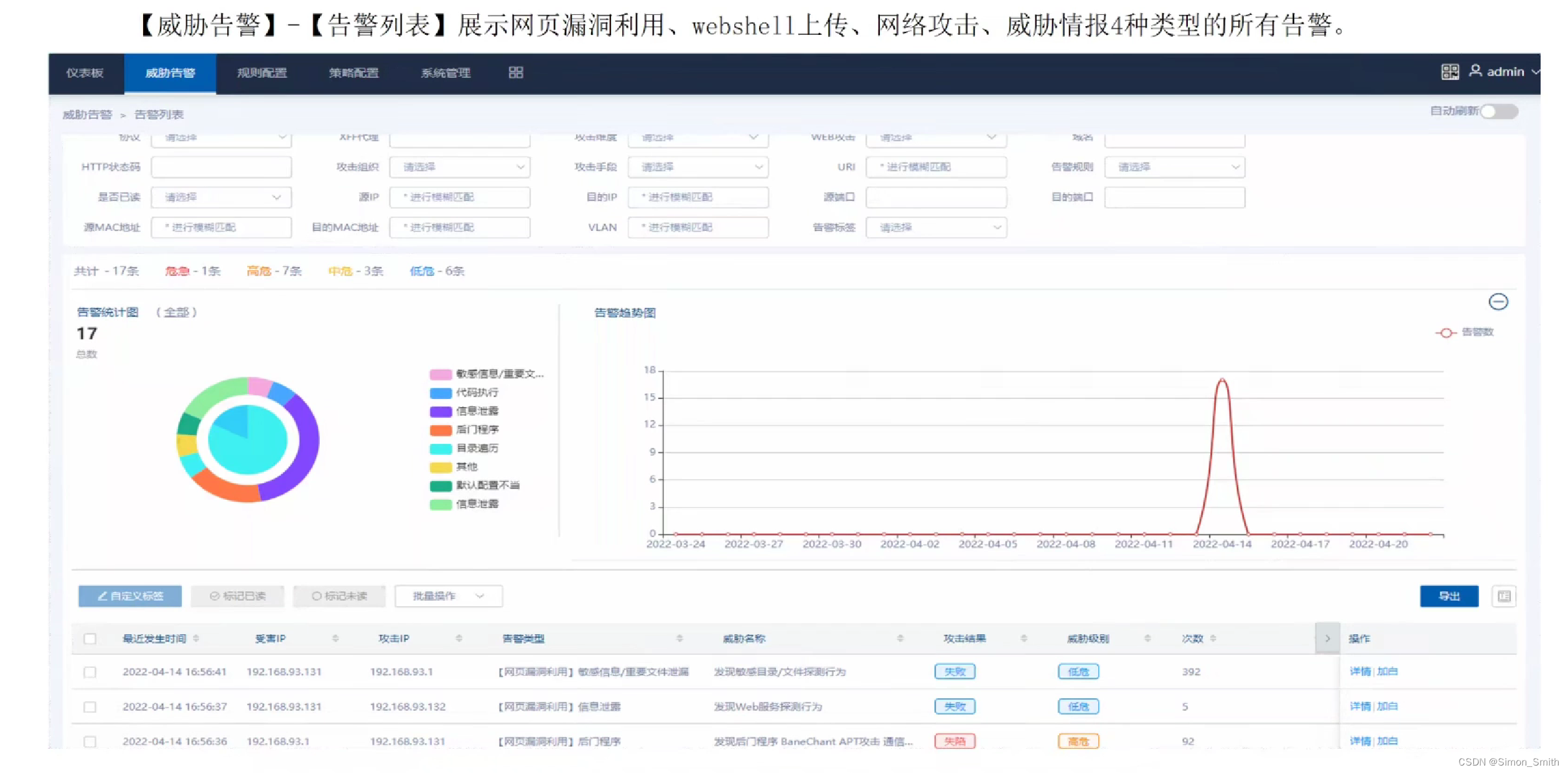This screenshot has height=773, width=1568.
Task: Open the 告警规则 dropdown
Action: tap(1174, 167)
